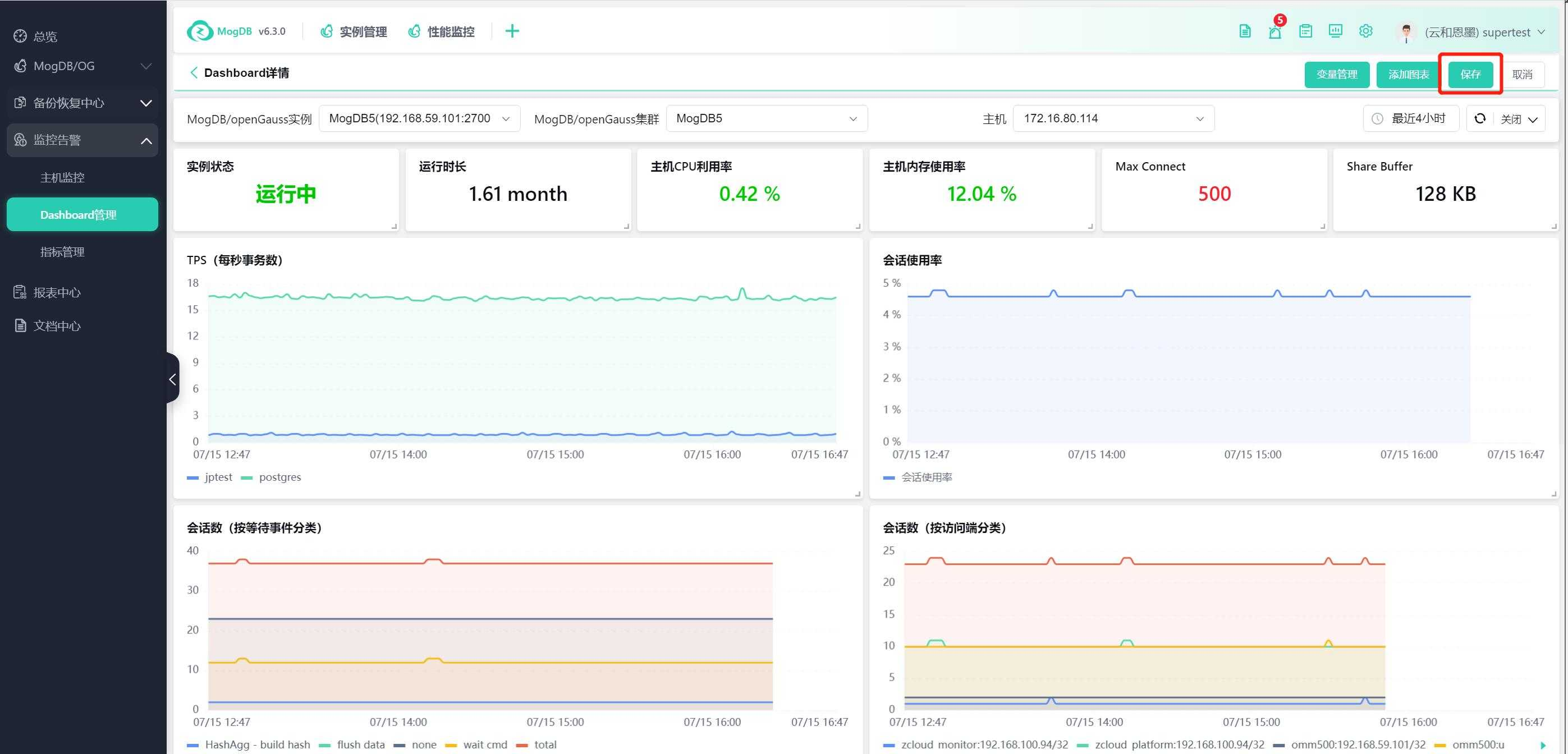
Task: Click Max Connect value 500
Action: click(1214, 194)
